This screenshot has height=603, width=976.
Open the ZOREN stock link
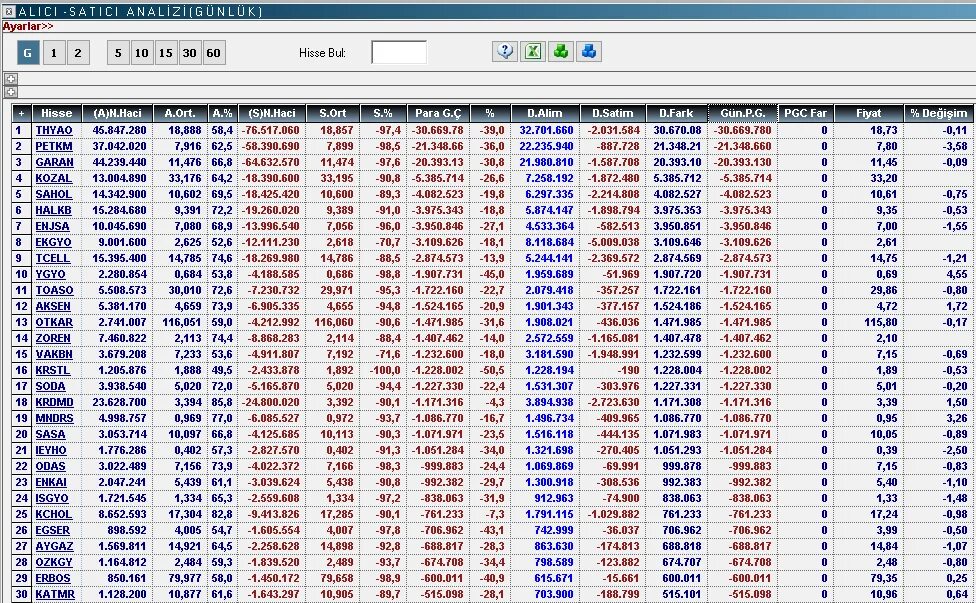[53, 339]
